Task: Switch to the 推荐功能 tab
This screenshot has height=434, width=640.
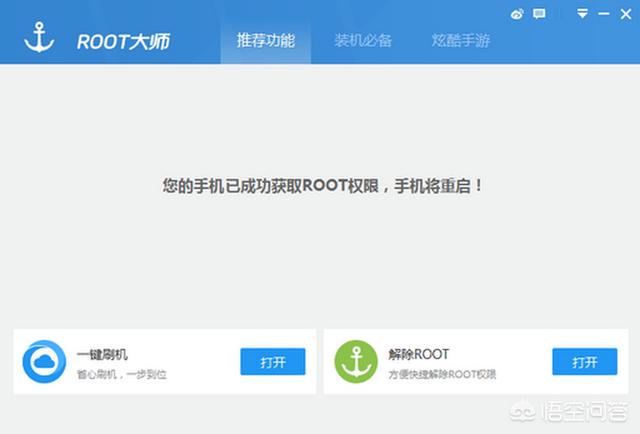Action: [x=266, y=41]
